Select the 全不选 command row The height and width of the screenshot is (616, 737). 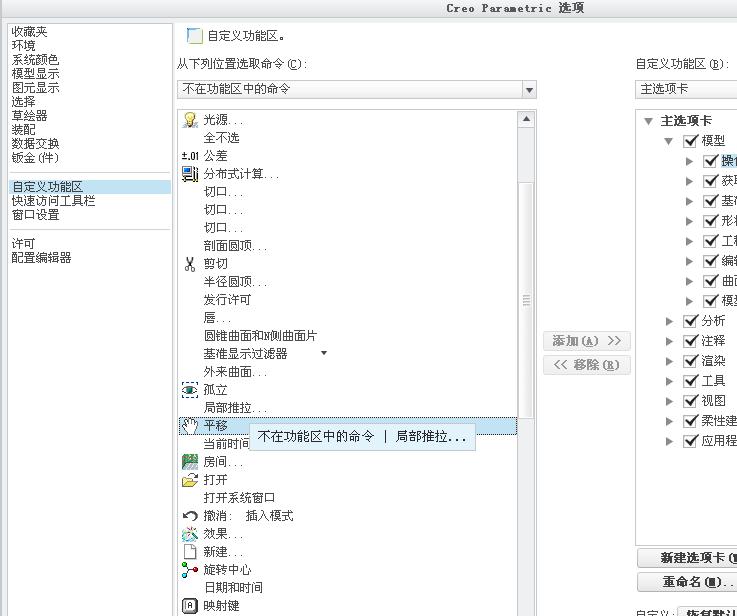pyautogui.click(x=347, y=138)
